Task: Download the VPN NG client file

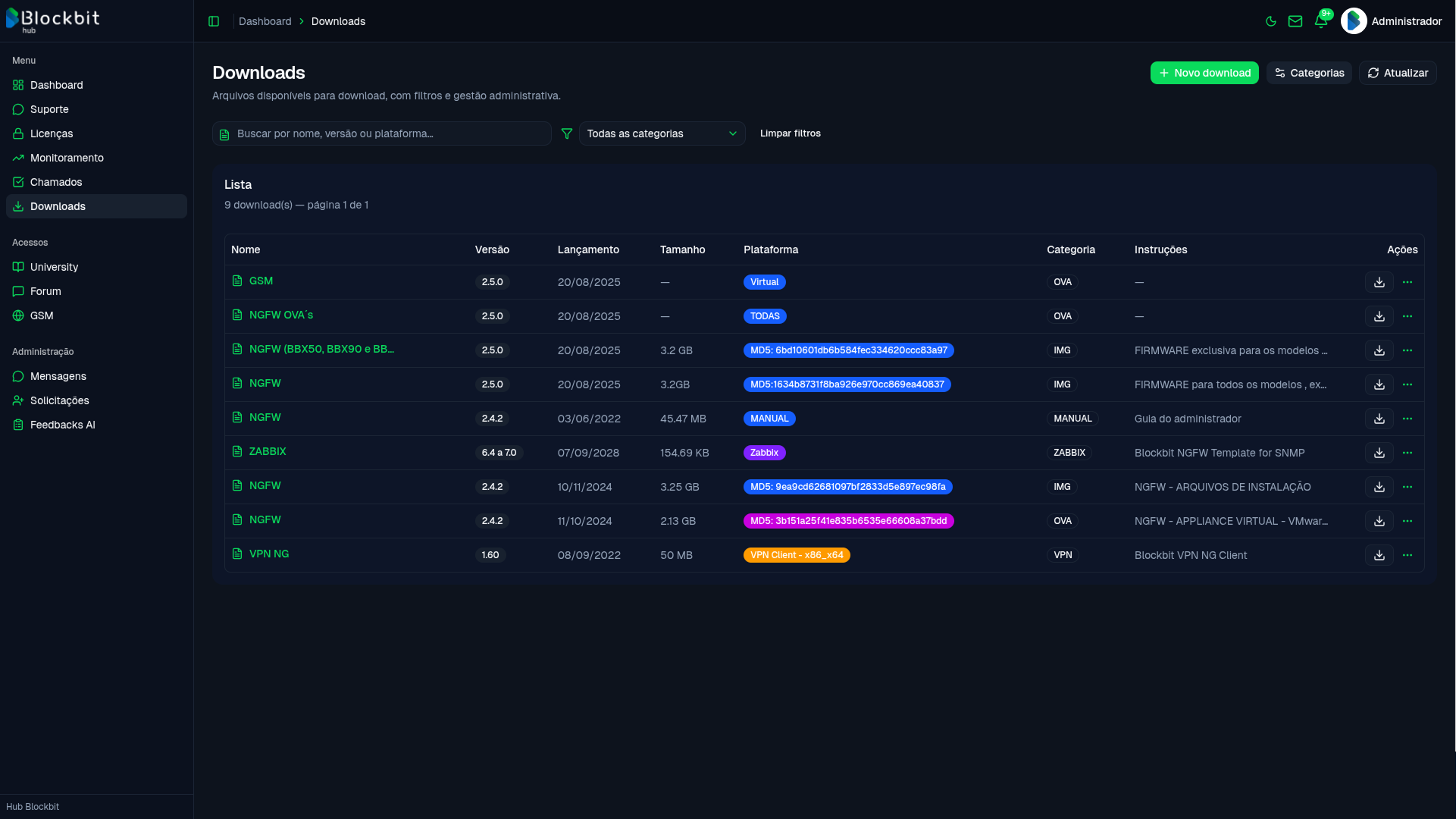Action: tap(1379, 555)
